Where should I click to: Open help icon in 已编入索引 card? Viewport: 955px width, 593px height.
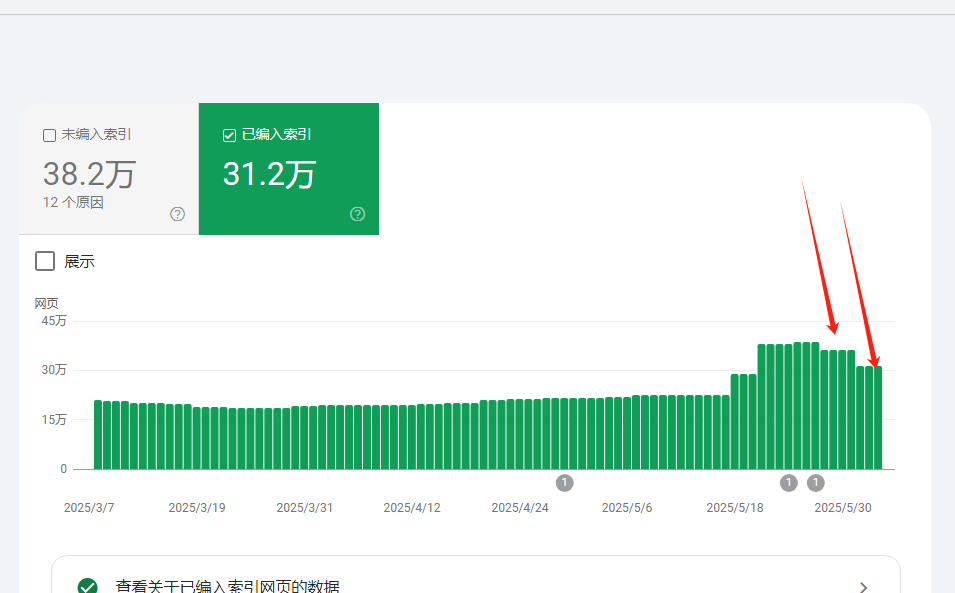point(358,214)
